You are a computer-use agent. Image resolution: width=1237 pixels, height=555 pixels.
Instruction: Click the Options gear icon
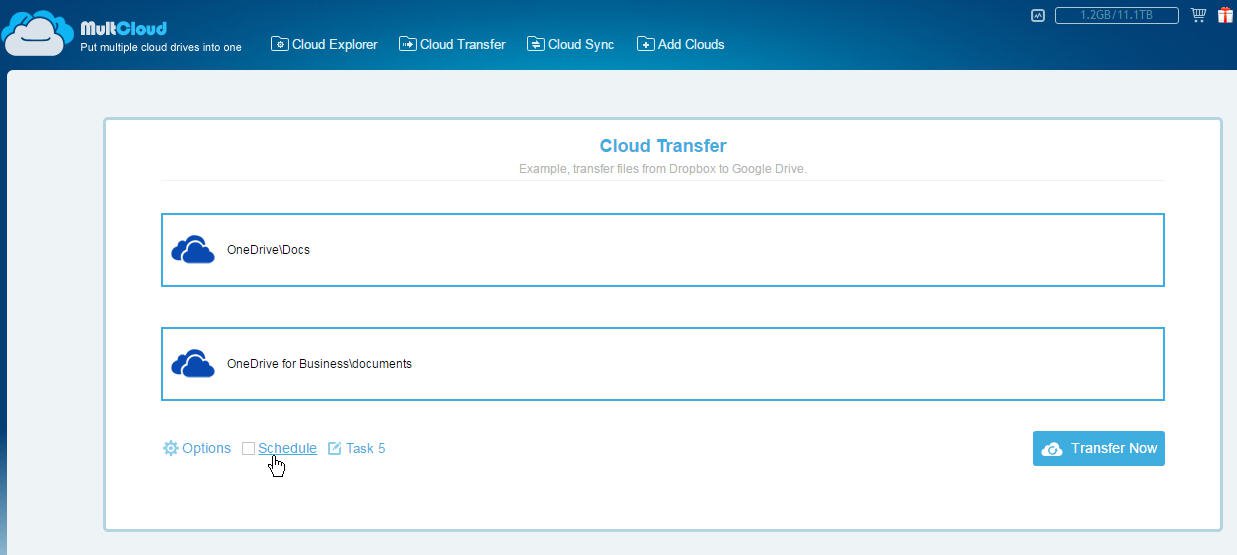(x=170, y=448)
